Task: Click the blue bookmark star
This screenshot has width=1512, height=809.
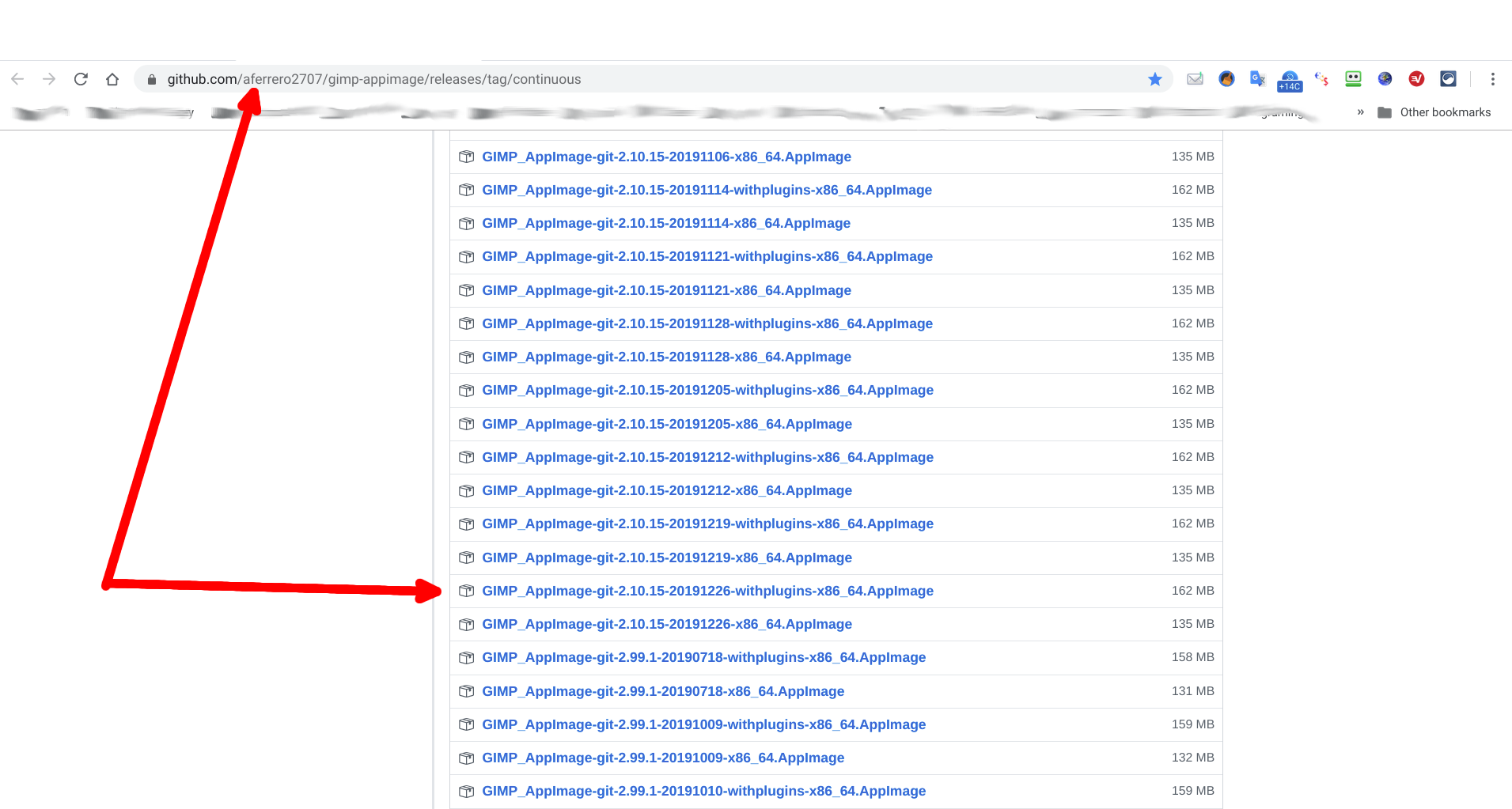Action: coord(1155,79)
